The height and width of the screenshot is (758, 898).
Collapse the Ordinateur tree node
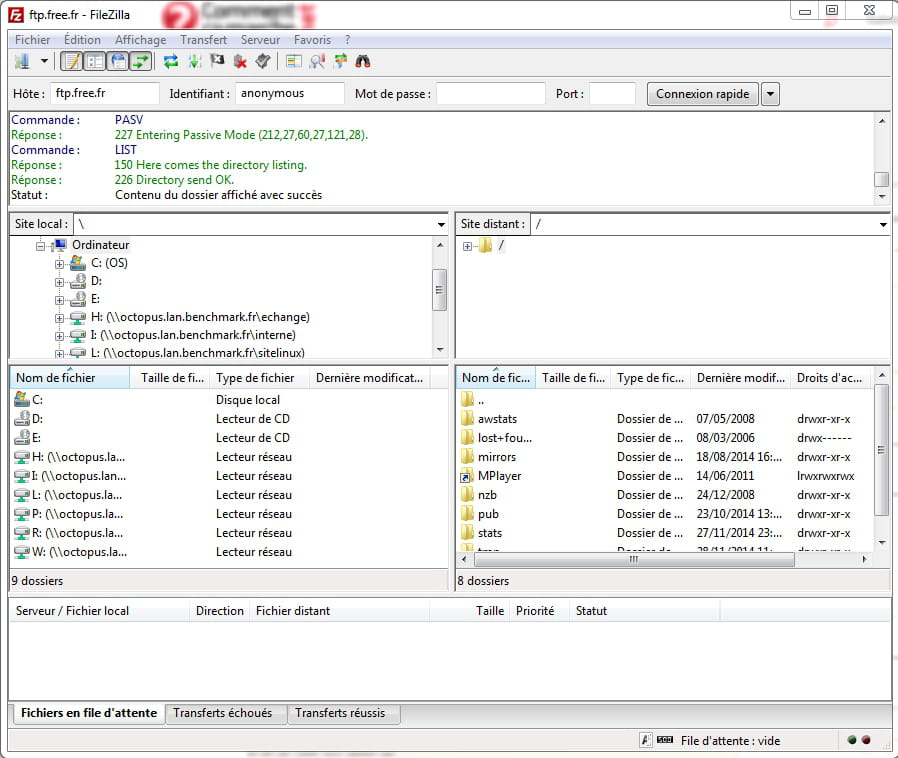click(x=41, y=246)
